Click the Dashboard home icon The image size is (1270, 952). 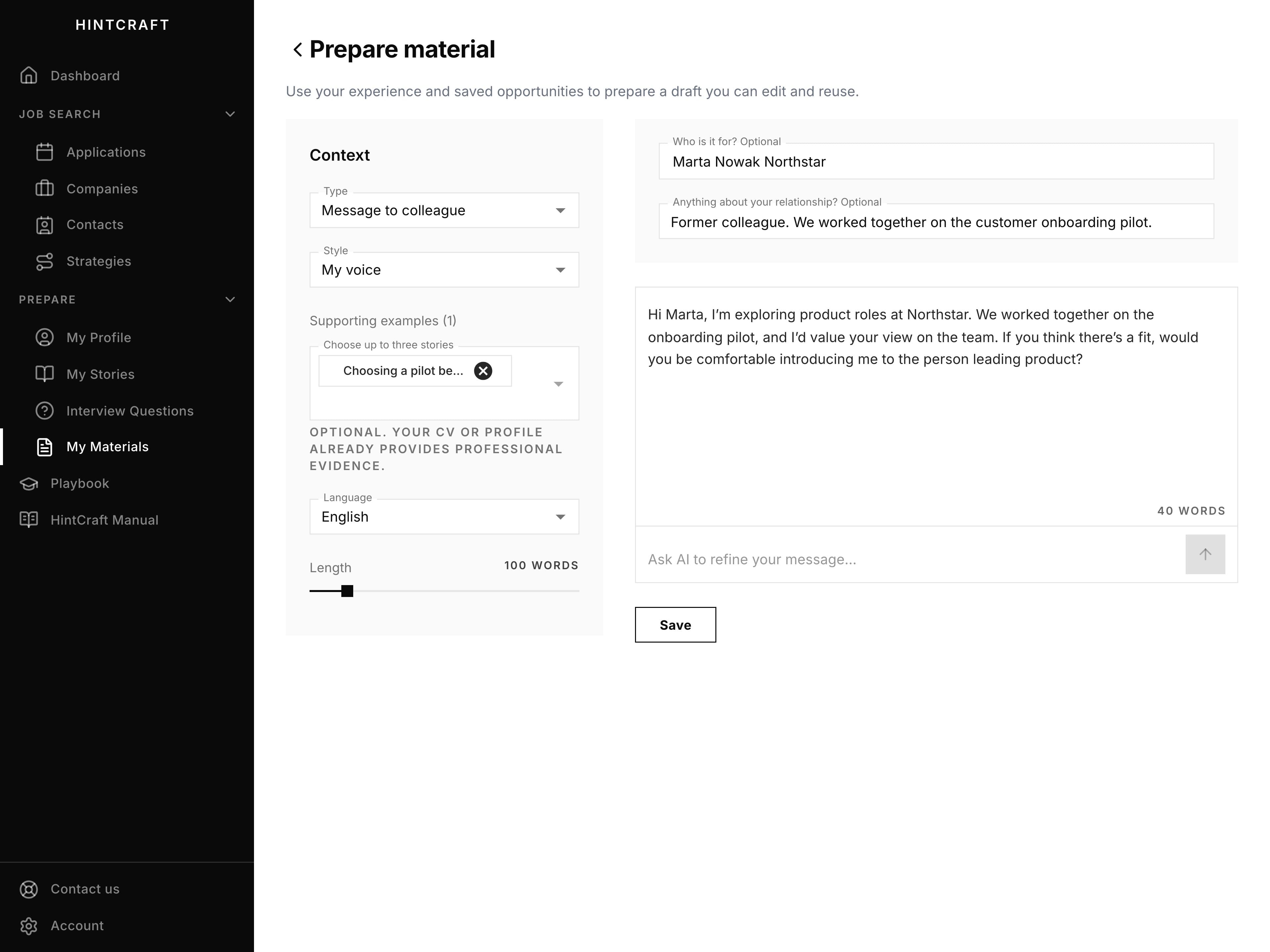click(x=29, y=76)
